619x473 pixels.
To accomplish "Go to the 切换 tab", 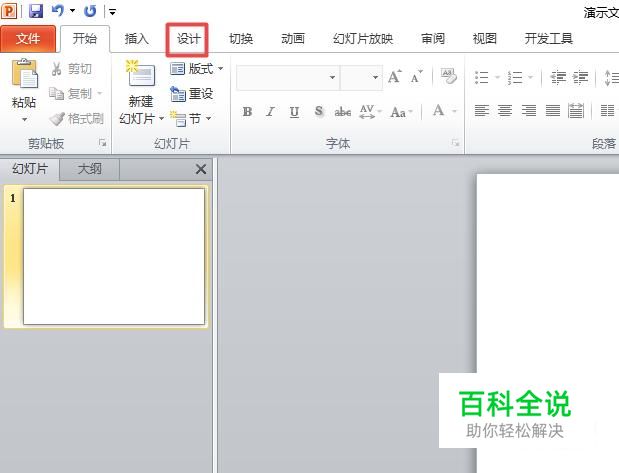I will 241,39.
